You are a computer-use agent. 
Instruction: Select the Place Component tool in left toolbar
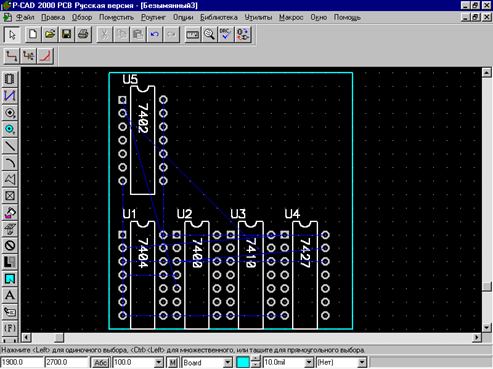click(10, 79)
